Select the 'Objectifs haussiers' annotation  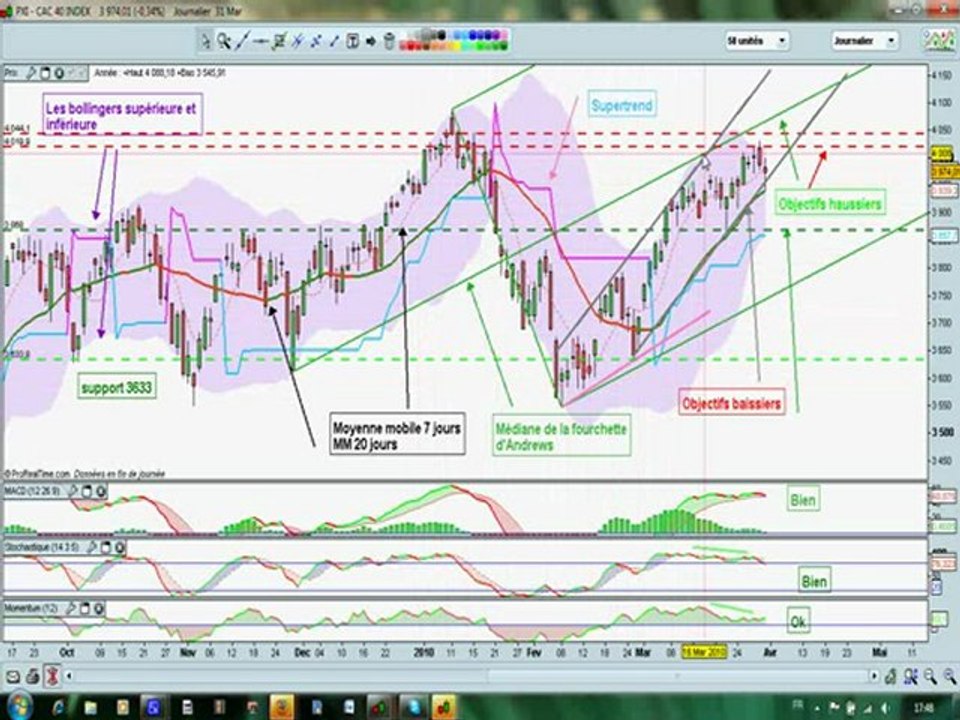click(x=830, y=203)
